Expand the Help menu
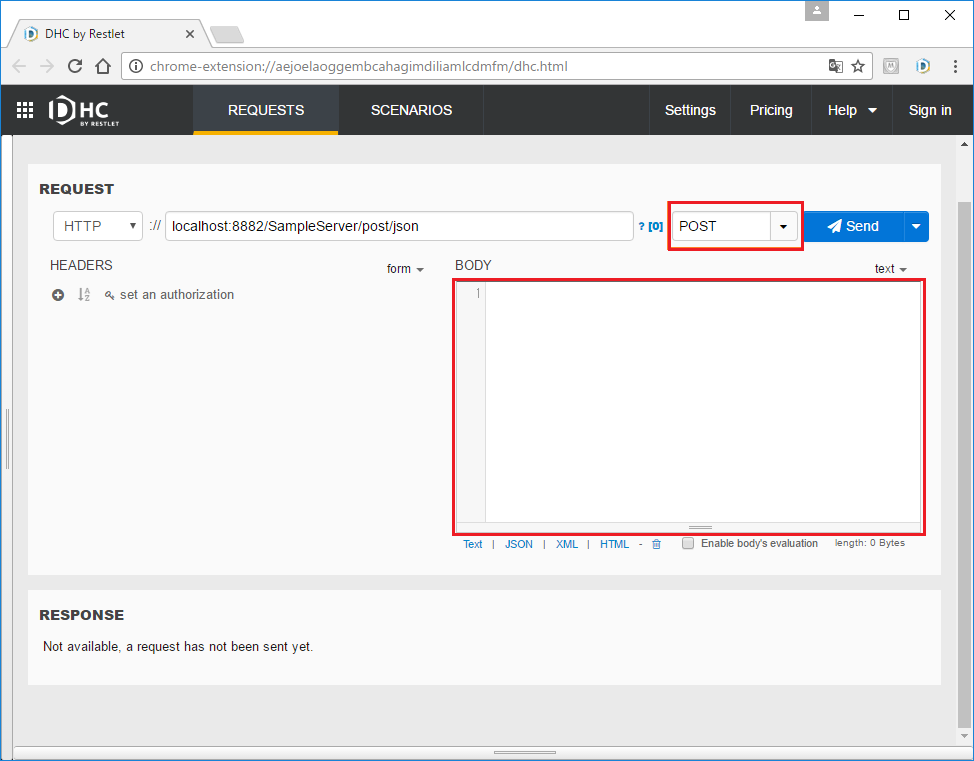Viewport: 974px width, 761px height. [x=852, y=111]
